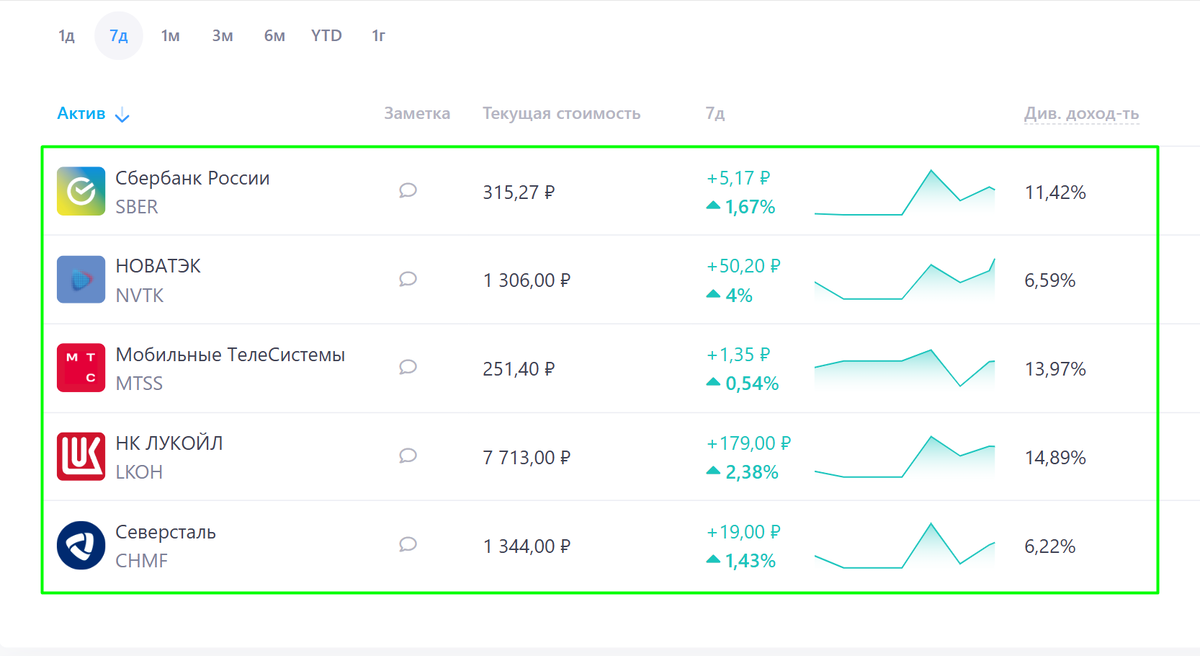This screenshot has height=656, width=1200.
Task: Switch to the 1г period
Action: pos(379,36)
